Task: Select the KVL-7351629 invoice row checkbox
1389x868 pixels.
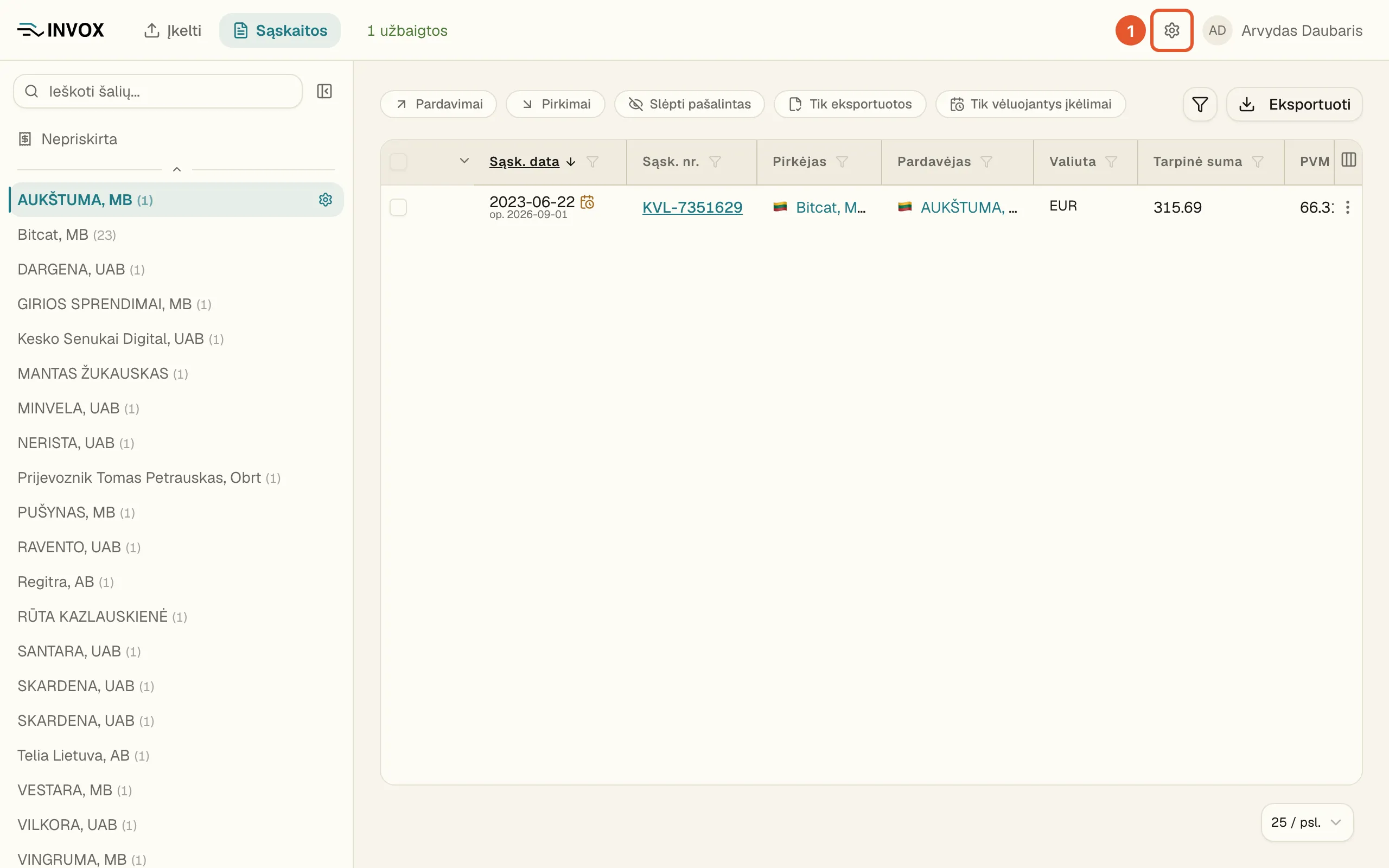Action: pos(398,207)
